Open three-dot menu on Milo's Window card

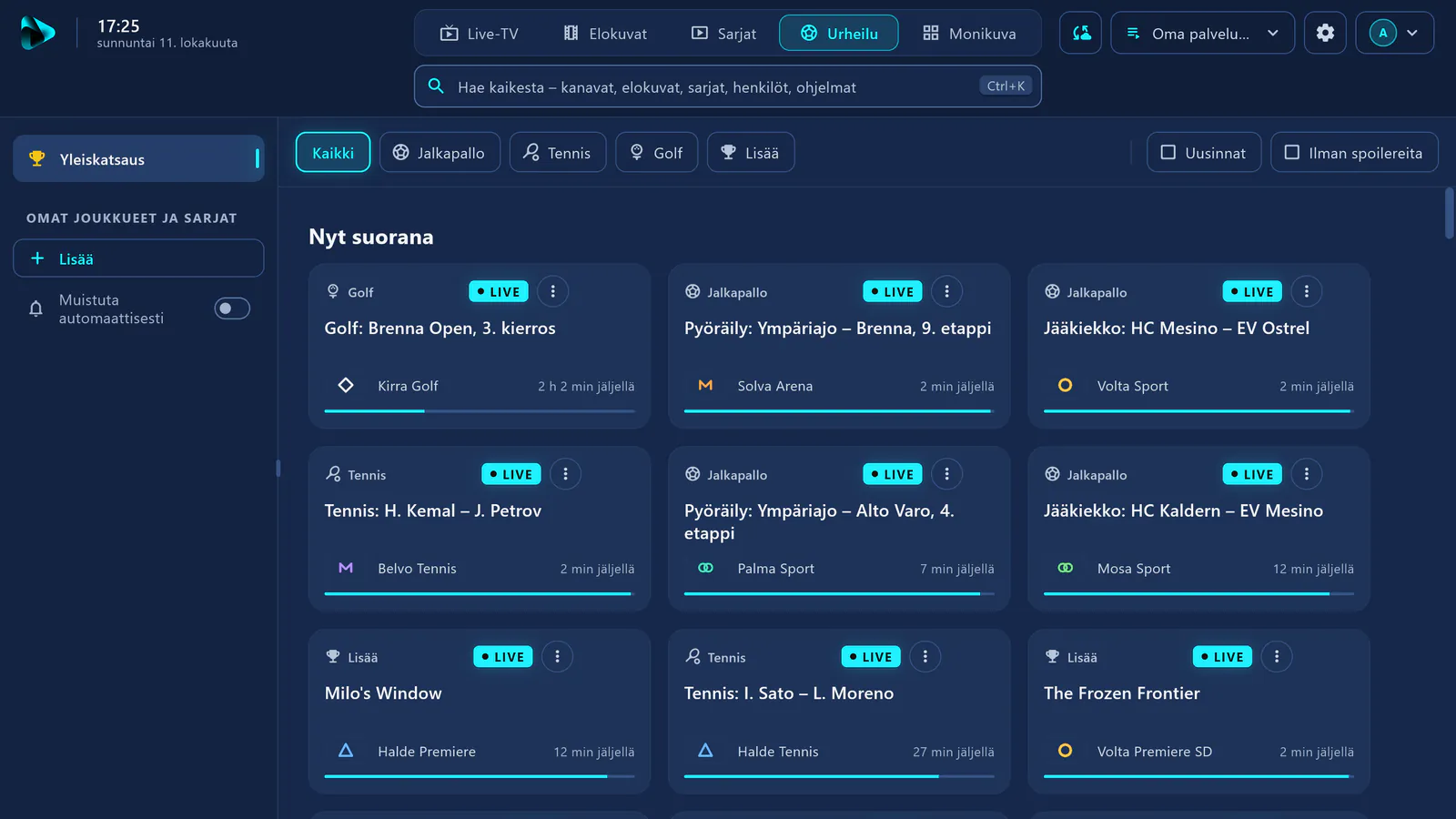click(557, 656)
